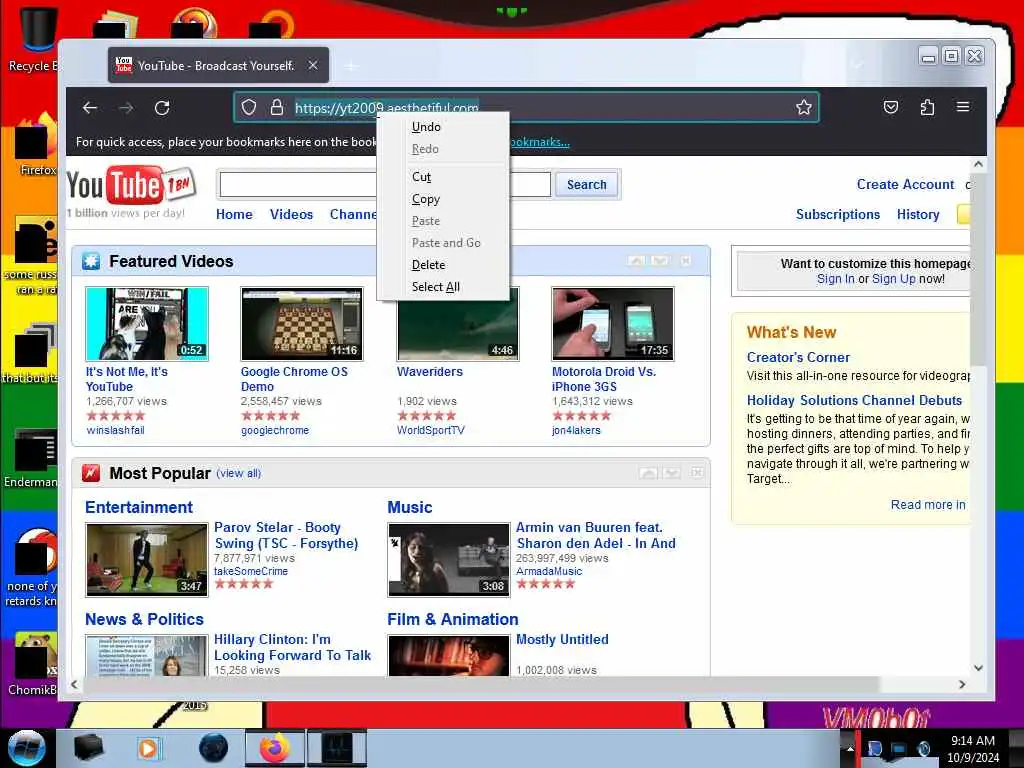Click the Featured Videos section icon
1024x768 pixels.
[91, 261]
